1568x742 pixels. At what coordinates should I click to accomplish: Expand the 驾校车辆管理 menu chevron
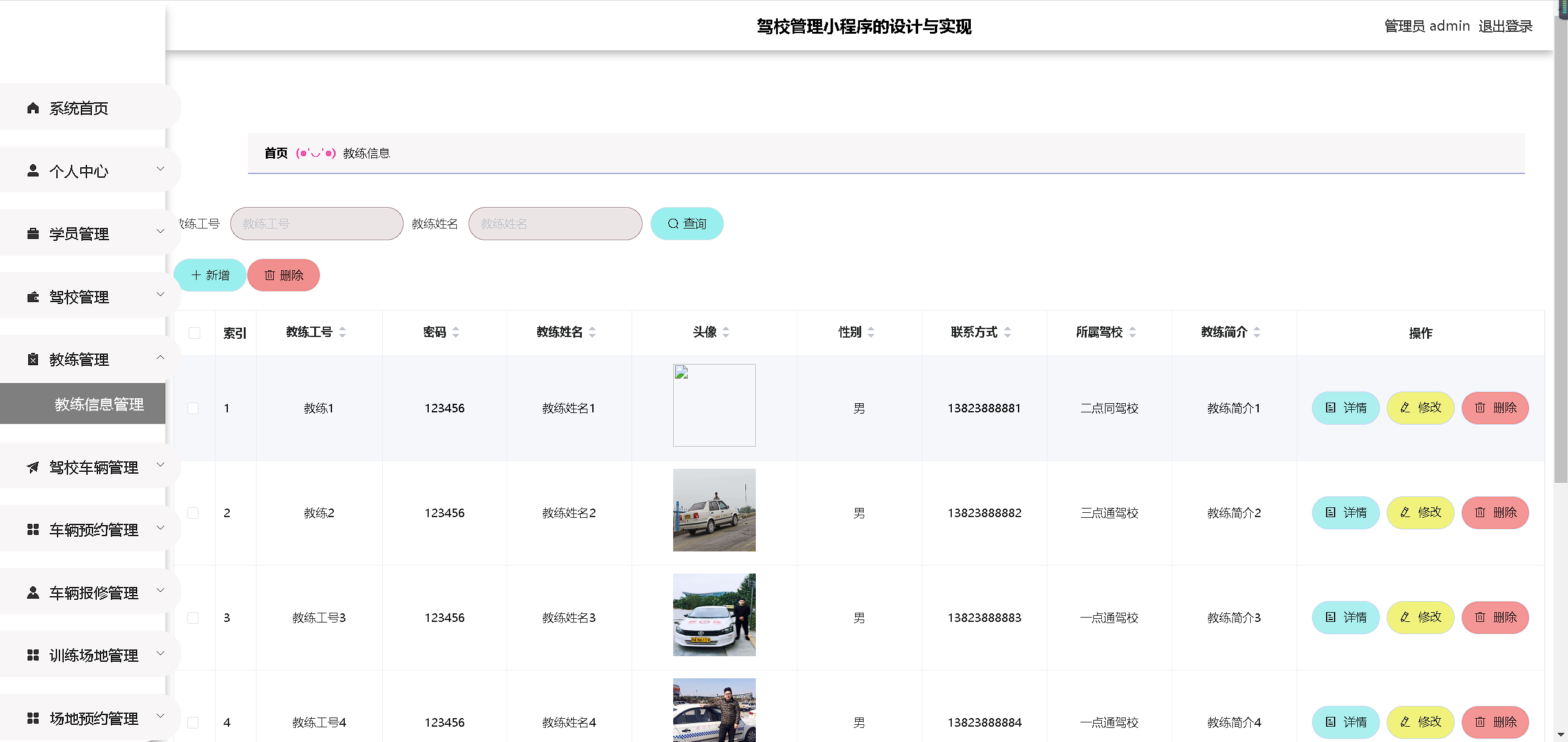[x=160, y=465]
